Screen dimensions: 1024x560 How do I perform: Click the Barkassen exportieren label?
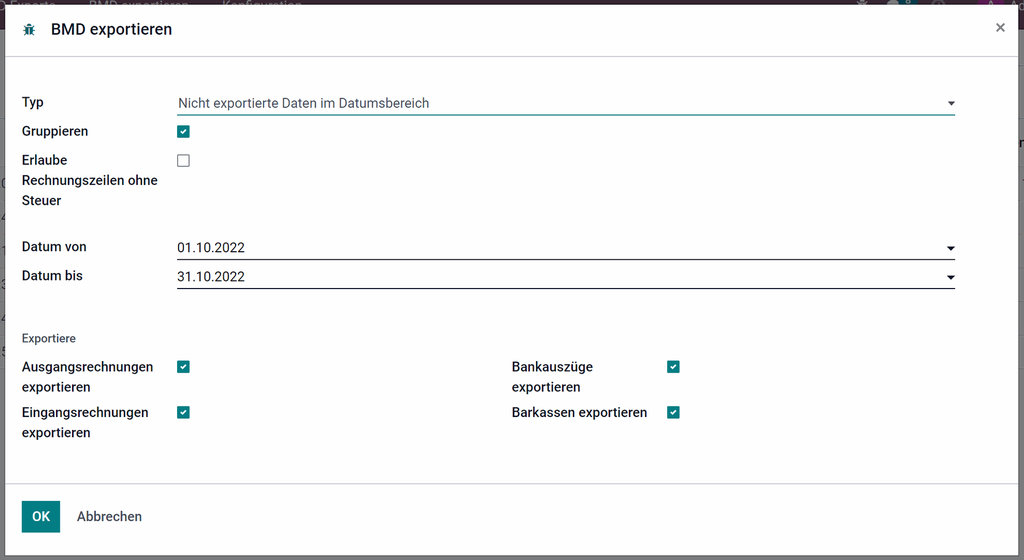point(579,412)
